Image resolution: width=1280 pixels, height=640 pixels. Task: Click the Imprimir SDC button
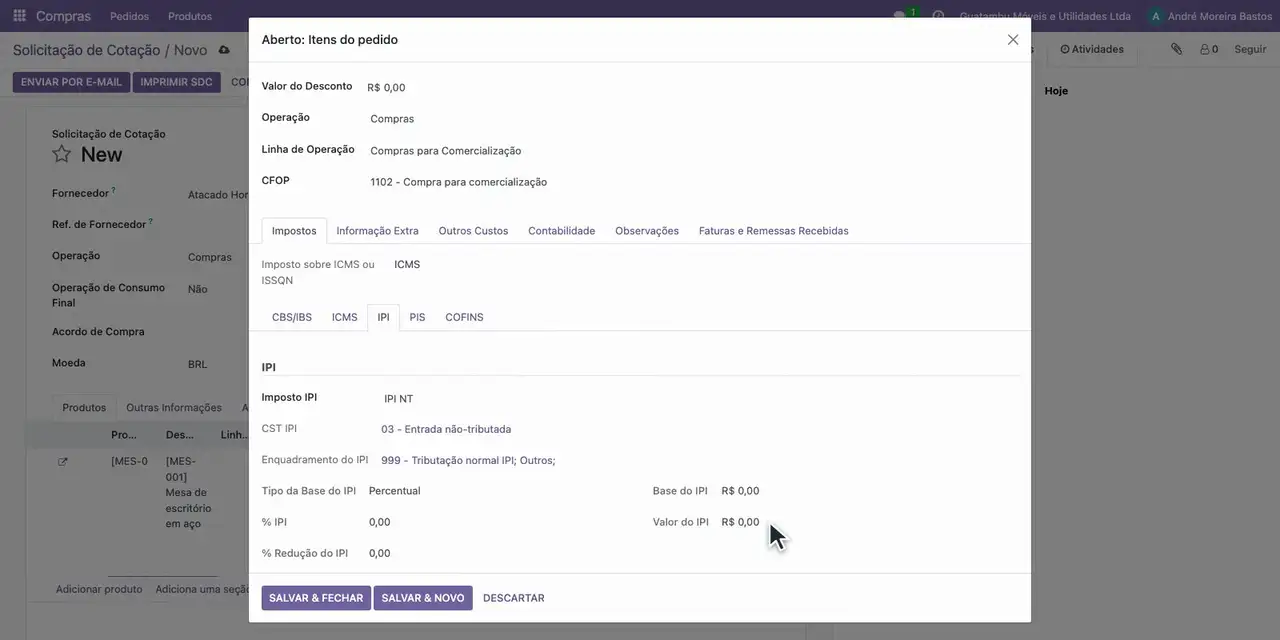pos(176,82)
